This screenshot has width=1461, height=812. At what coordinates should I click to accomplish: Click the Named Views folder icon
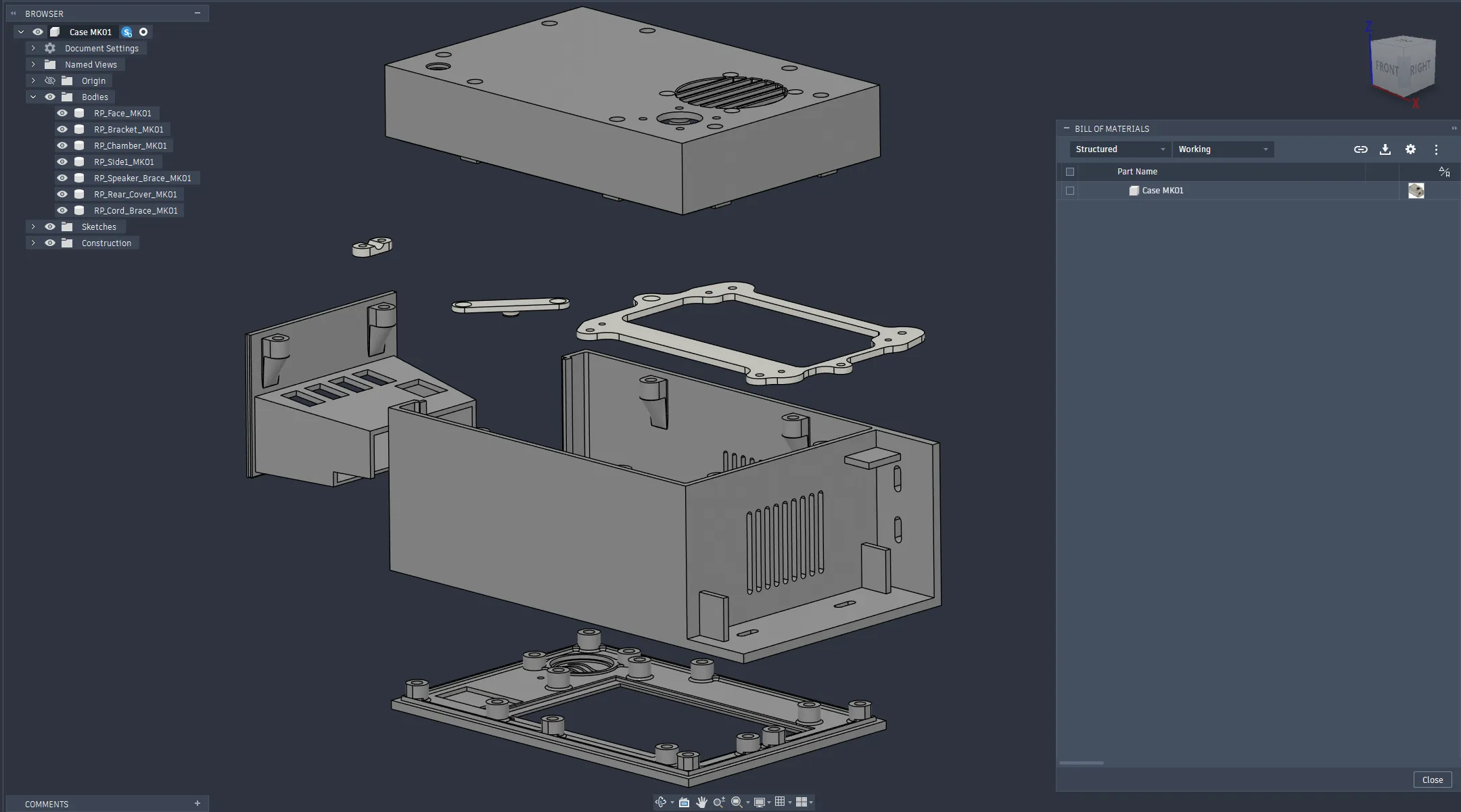click(50, 64)
